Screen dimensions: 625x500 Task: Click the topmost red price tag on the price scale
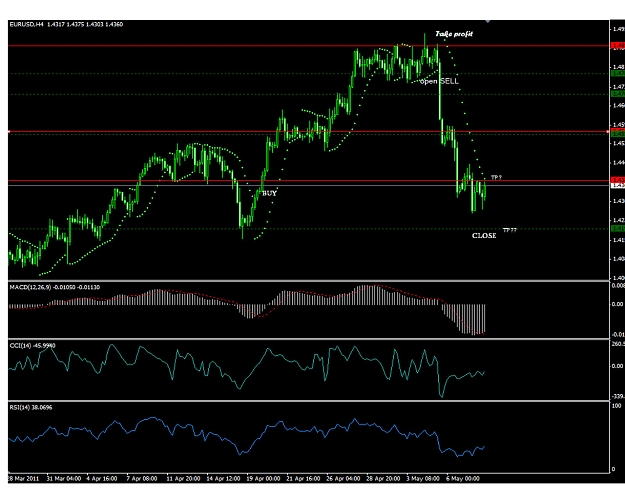(x=618, y=46)
